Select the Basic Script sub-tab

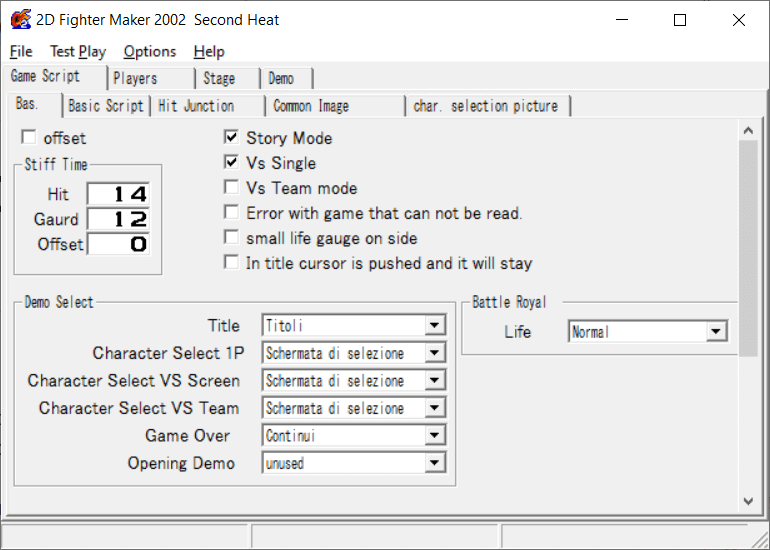pos(106,106)
